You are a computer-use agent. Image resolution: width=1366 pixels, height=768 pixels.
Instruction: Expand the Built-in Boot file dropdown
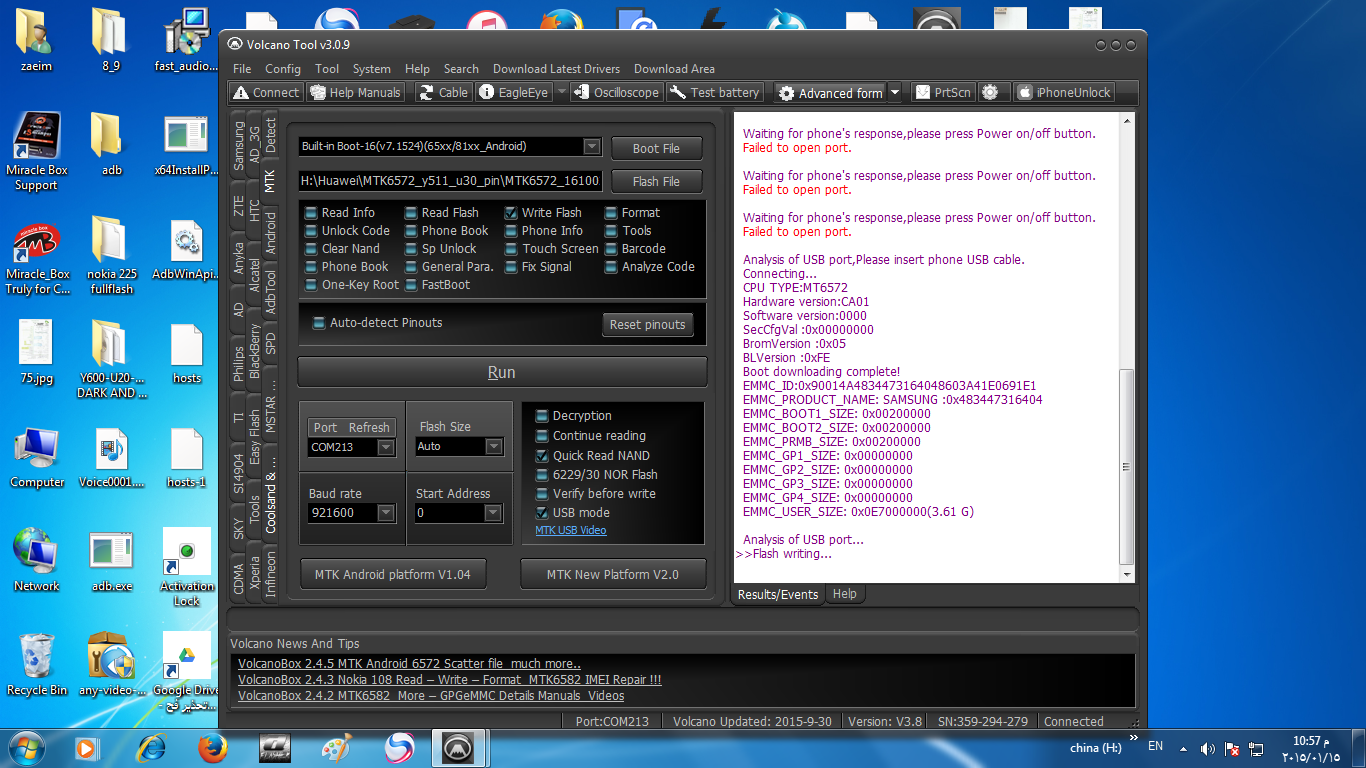tap(592, 147)
